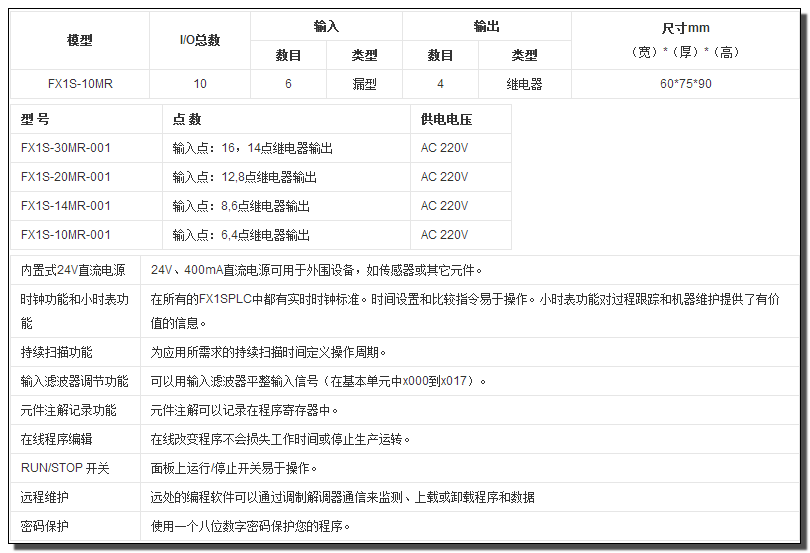Click 面板上运行/停止开关易于操作 text

pos(233,468)
